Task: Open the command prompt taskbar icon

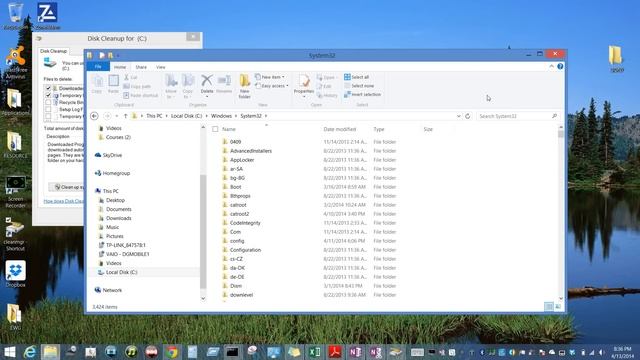Action: [x=232, y=352]
